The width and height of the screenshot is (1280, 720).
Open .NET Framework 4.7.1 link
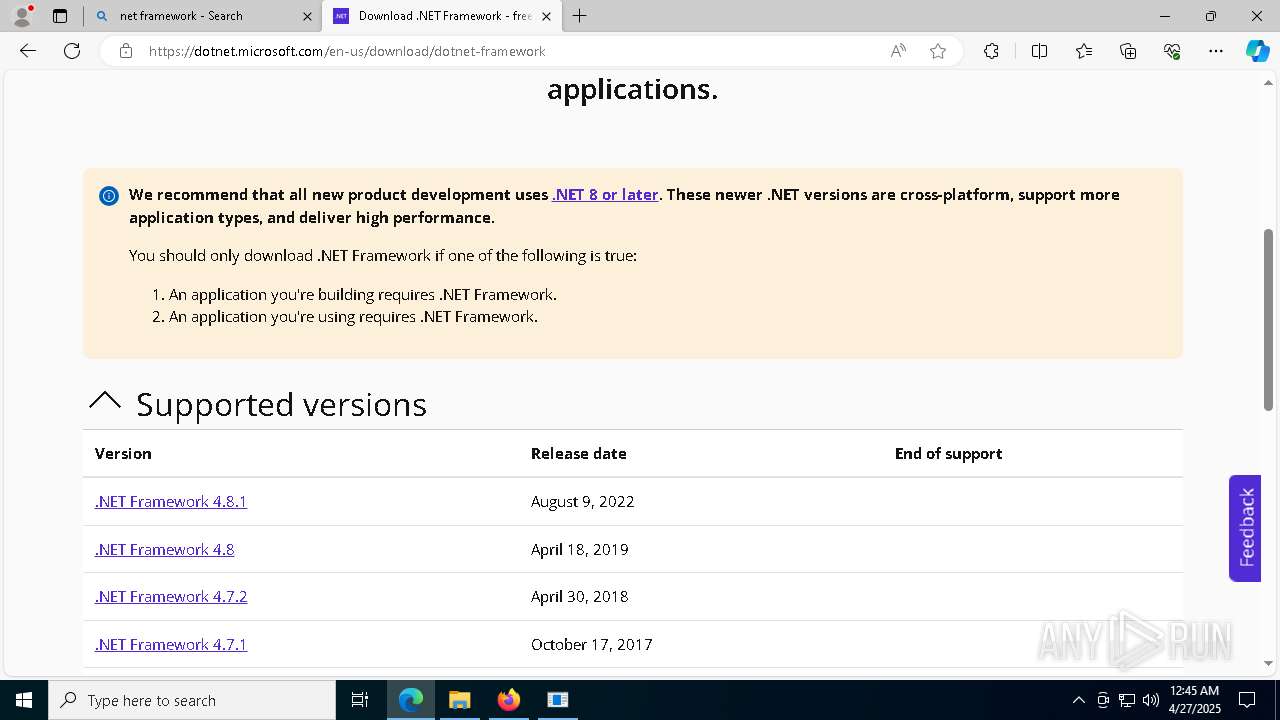point(171,644)
